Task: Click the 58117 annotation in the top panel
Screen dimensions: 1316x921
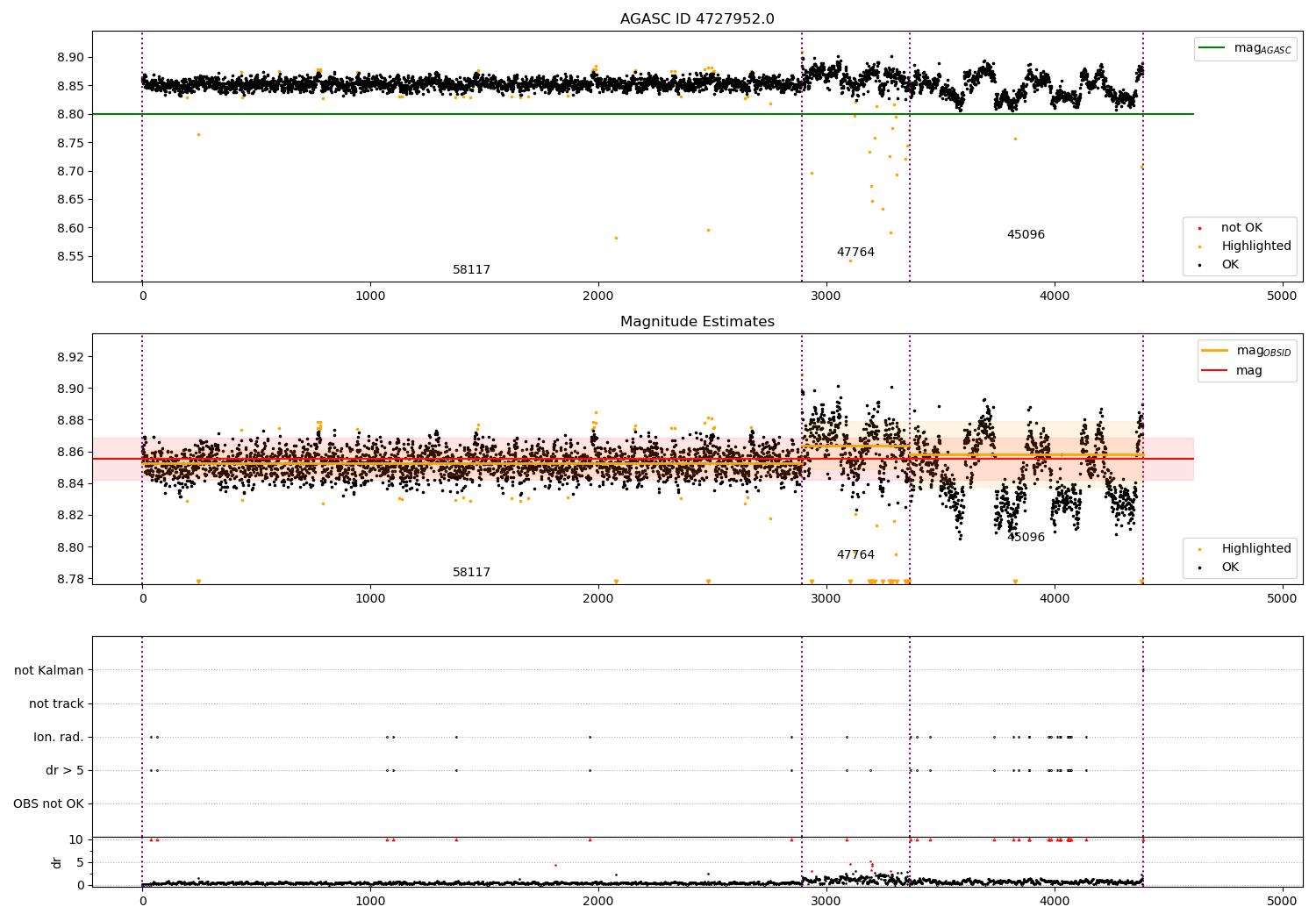Action: [471, 270]
